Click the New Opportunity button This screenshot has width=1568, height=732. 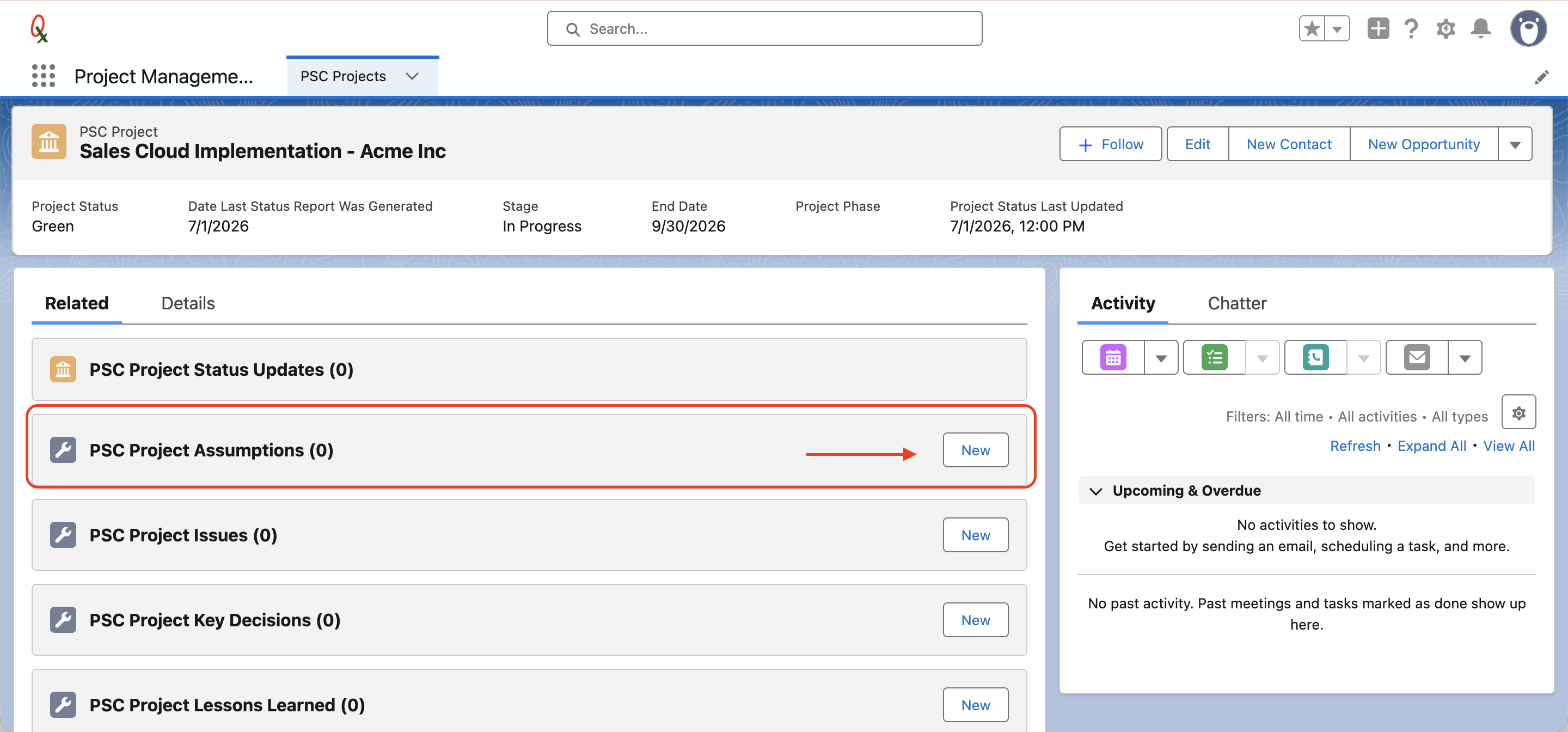coord(1424,144)
